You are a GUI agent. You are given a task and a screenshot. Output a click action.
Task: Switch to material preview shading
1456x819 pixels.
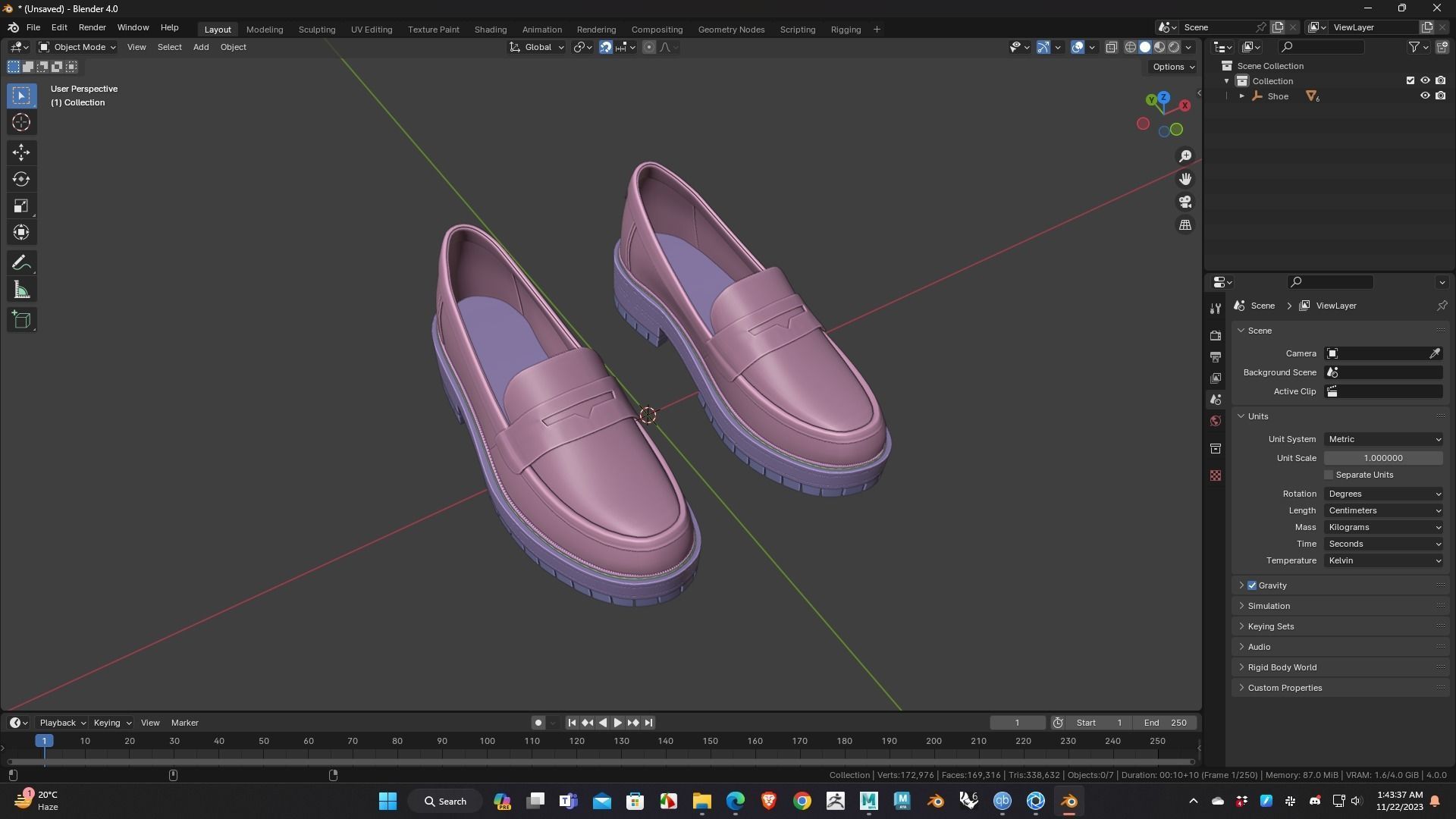pos(1159,47)
